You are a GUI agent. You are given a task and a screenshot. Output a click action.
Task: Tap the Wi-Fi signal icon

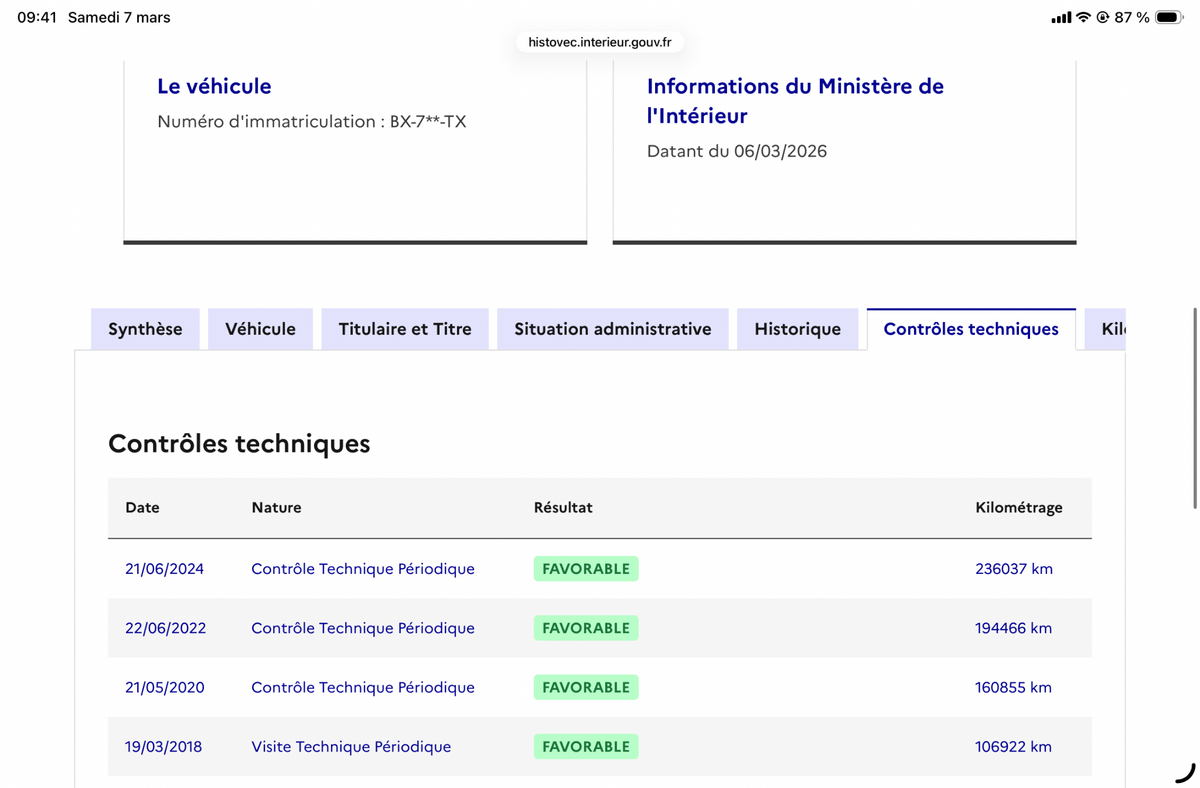pyautogui.click(x=1083, y=17)
